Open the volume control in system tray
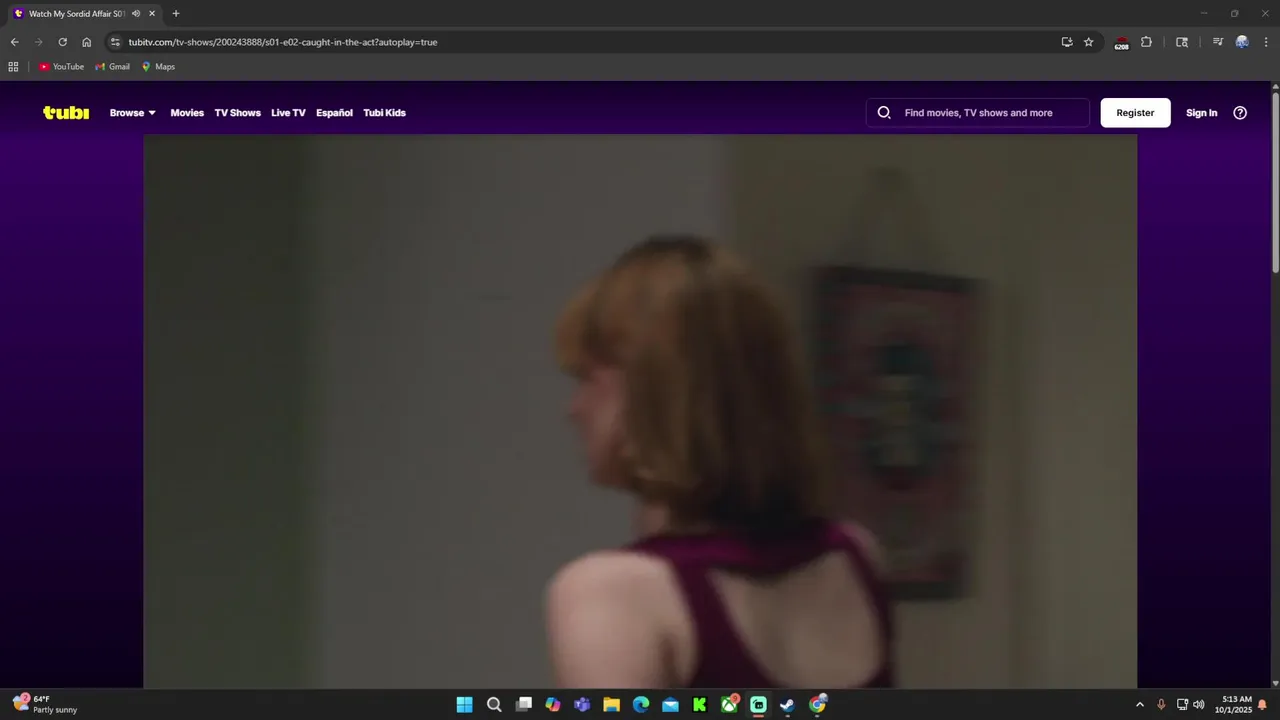 coord(1199,705)
